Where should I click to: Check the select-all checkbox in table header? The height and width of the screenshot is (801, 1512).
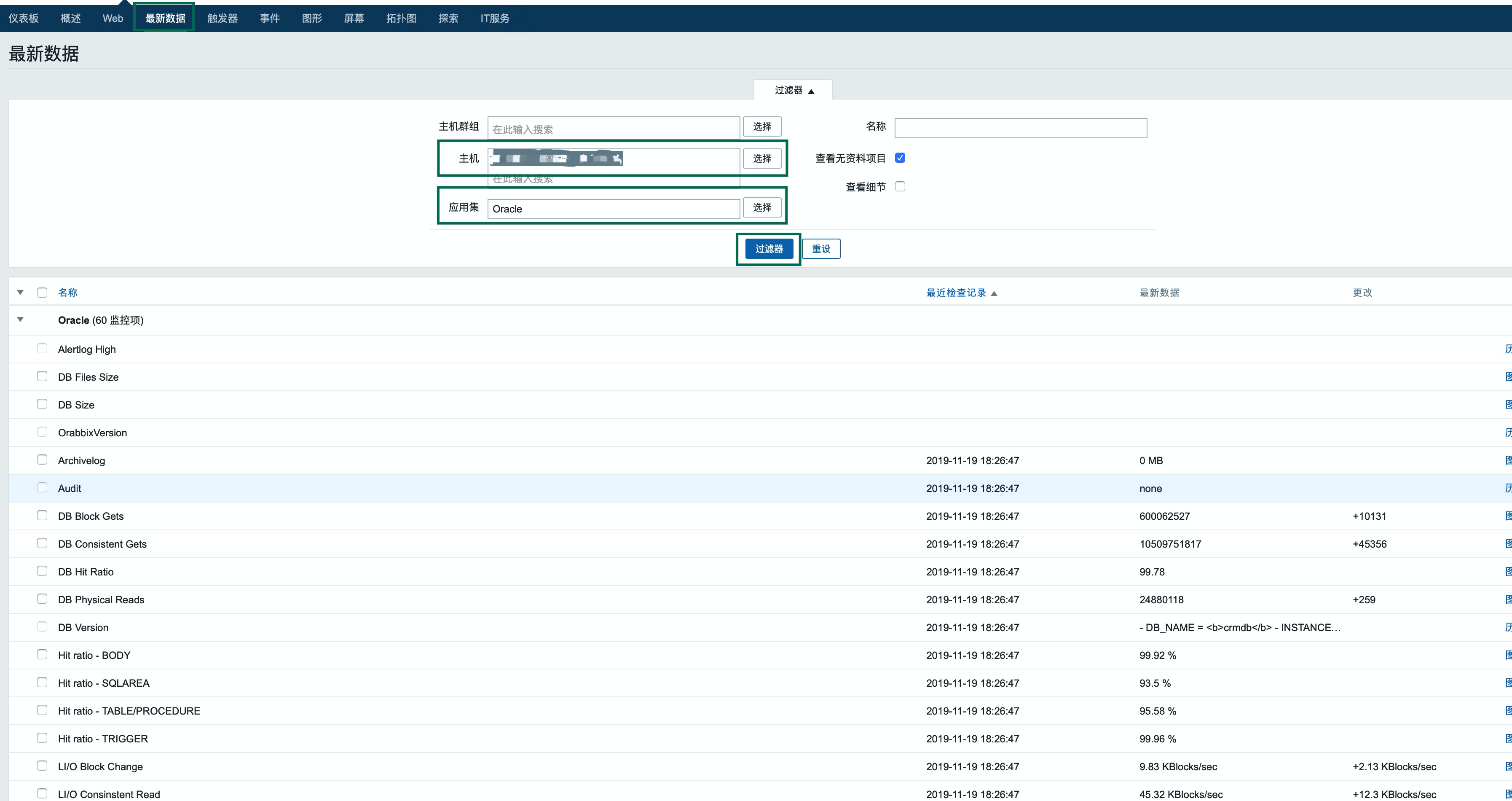coord(42,292)
